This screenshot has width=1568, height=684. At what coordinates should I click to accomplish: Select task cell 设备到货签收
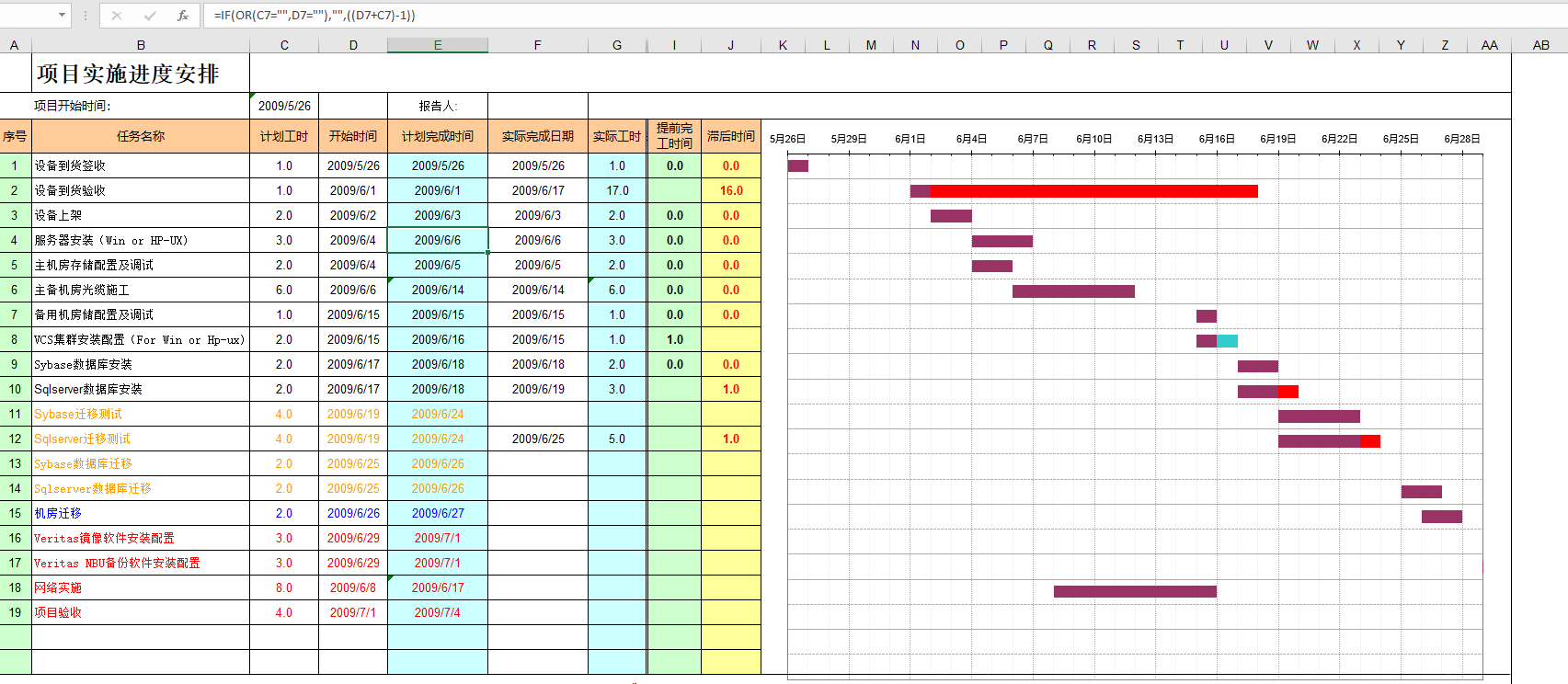141,165
